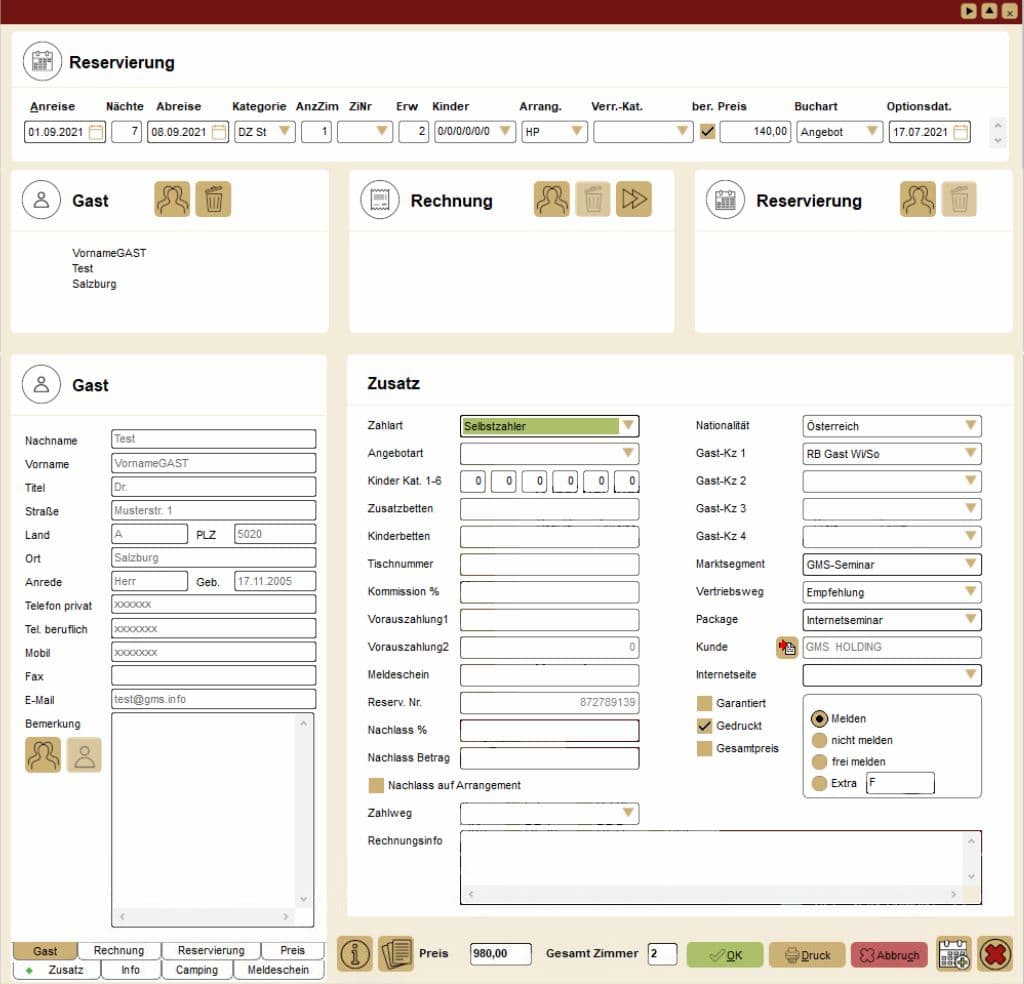Click the double-arrow forward icon in Rechnung panel

pos(634,200)
